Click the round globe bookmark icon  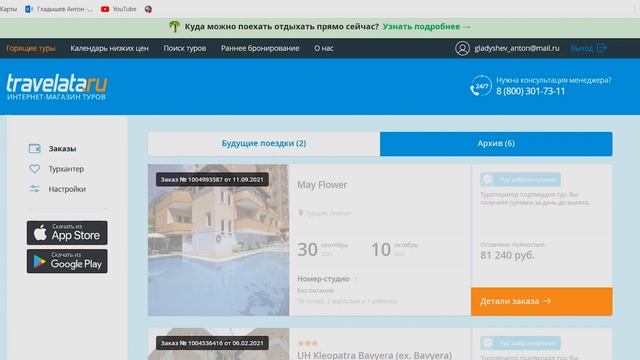point(148,9)
